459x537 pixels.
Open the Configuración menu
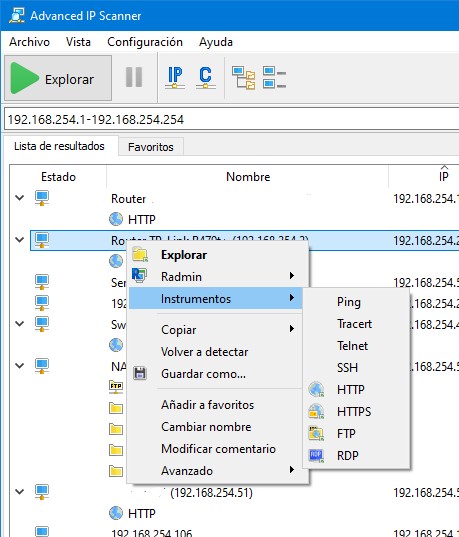pyautogui.click(x=145, y=42)
